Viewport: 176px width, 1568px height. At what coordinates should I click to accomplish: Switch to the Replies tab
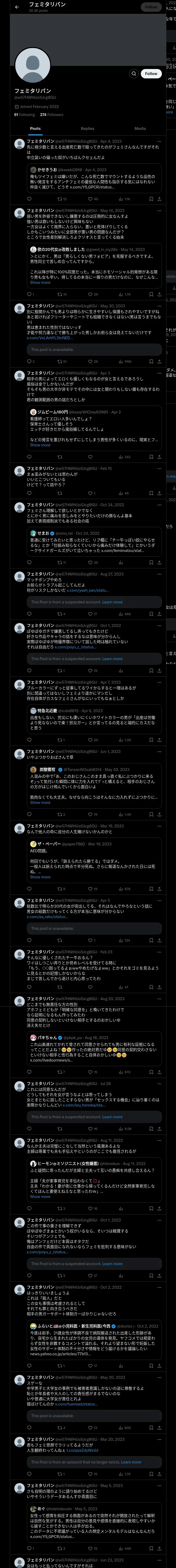tap(87, 128)
